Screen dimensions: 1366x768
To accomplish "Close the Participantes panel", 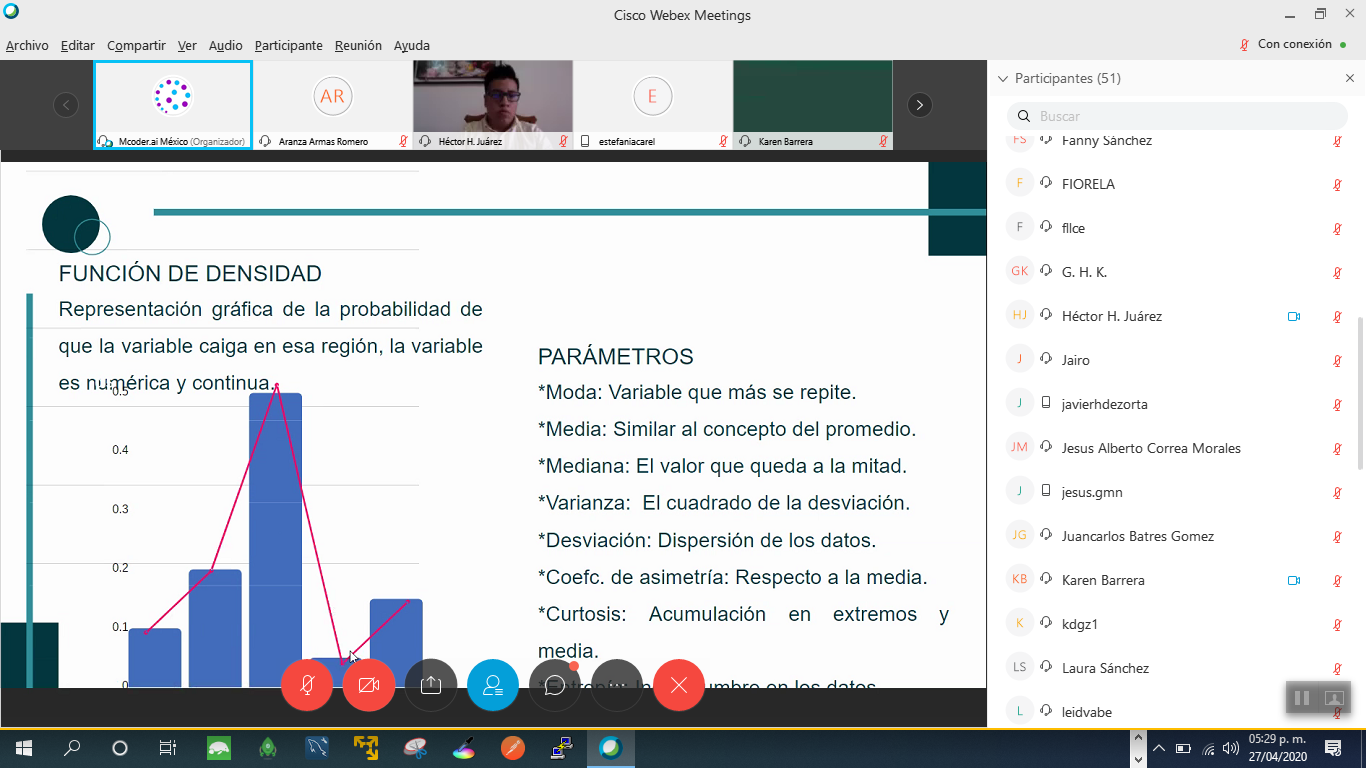I will click(x=1350, y=78).
